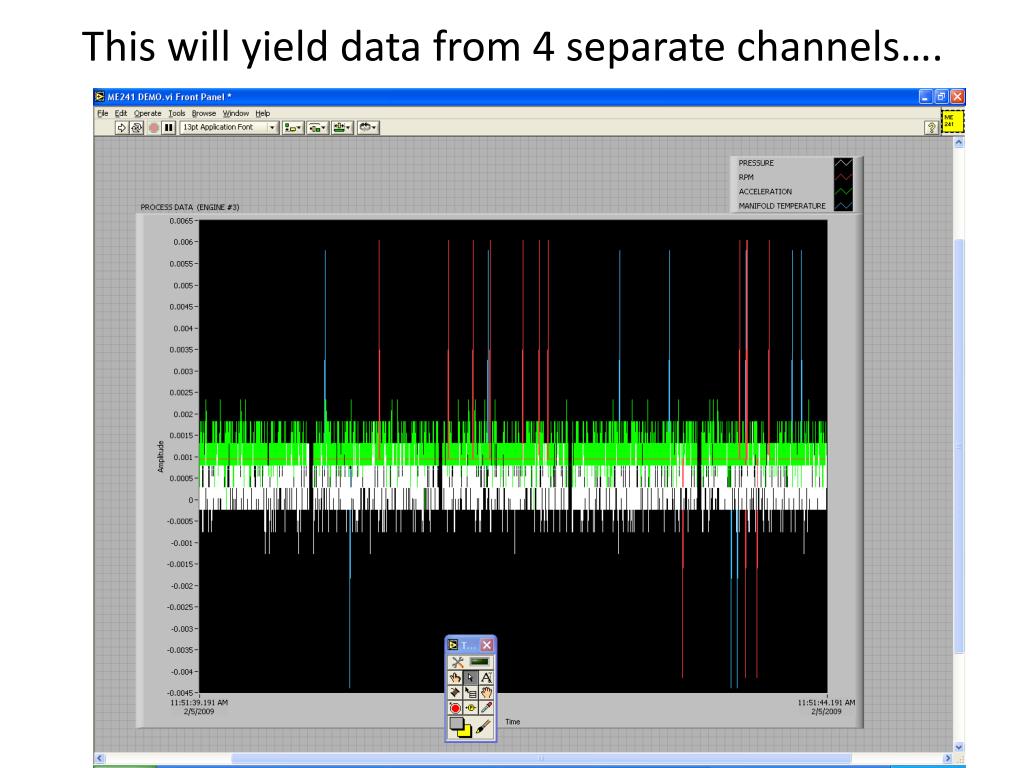Open the Edit menu
1024x768 pixels.
pyautogui.click(x=121, y=114)
